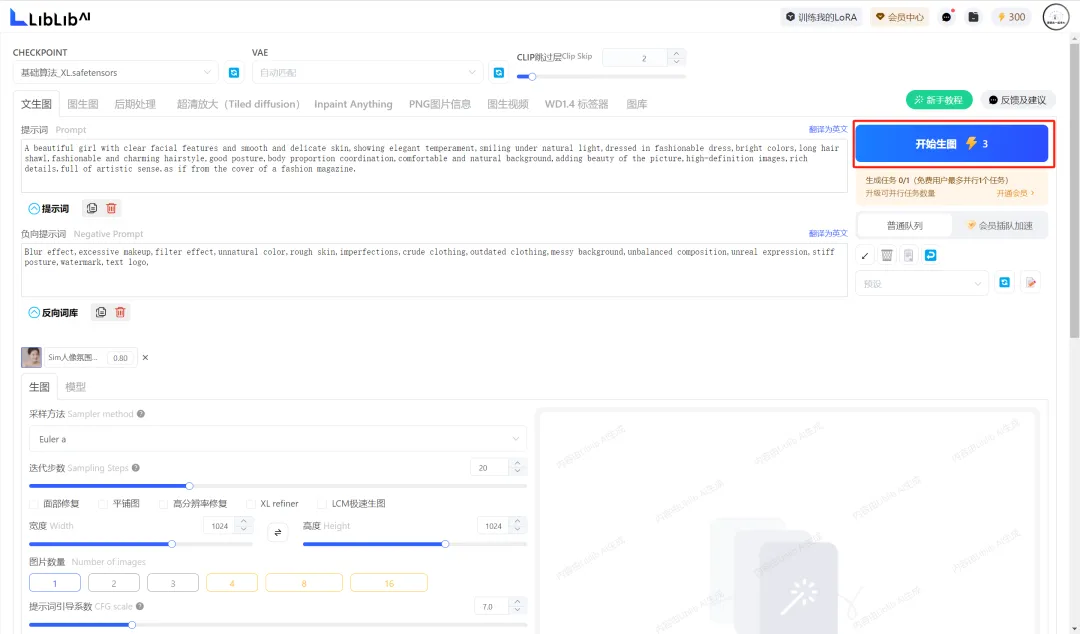Click the Sampling Steps stepper arrows
The width and height of the screenshot is (1080, 634).
coord(517,467)
